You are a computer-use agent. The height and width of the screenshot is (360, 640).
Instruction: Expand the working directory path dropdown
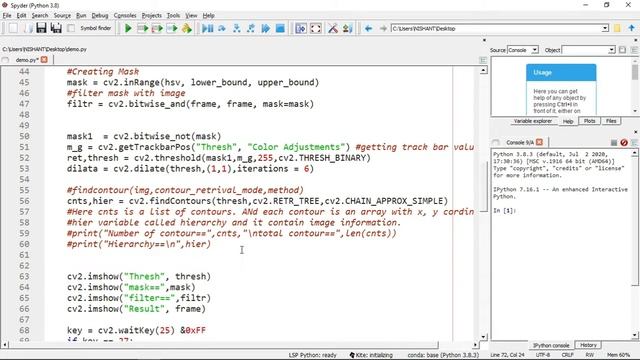pos(605,28)
